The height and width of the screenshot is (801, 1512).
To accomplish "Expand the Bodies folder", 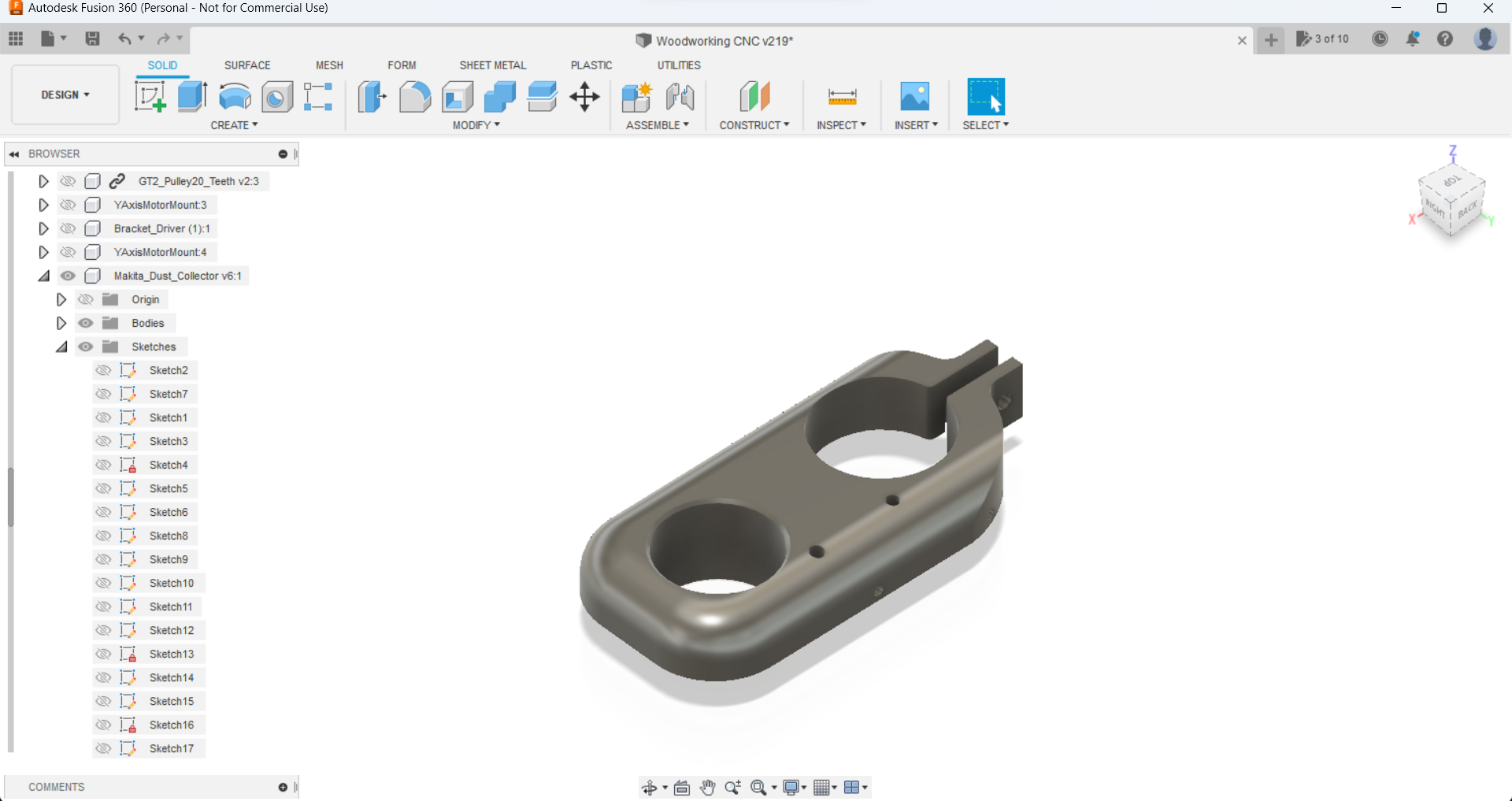I will pyautogui.click(x=61, y=323).
